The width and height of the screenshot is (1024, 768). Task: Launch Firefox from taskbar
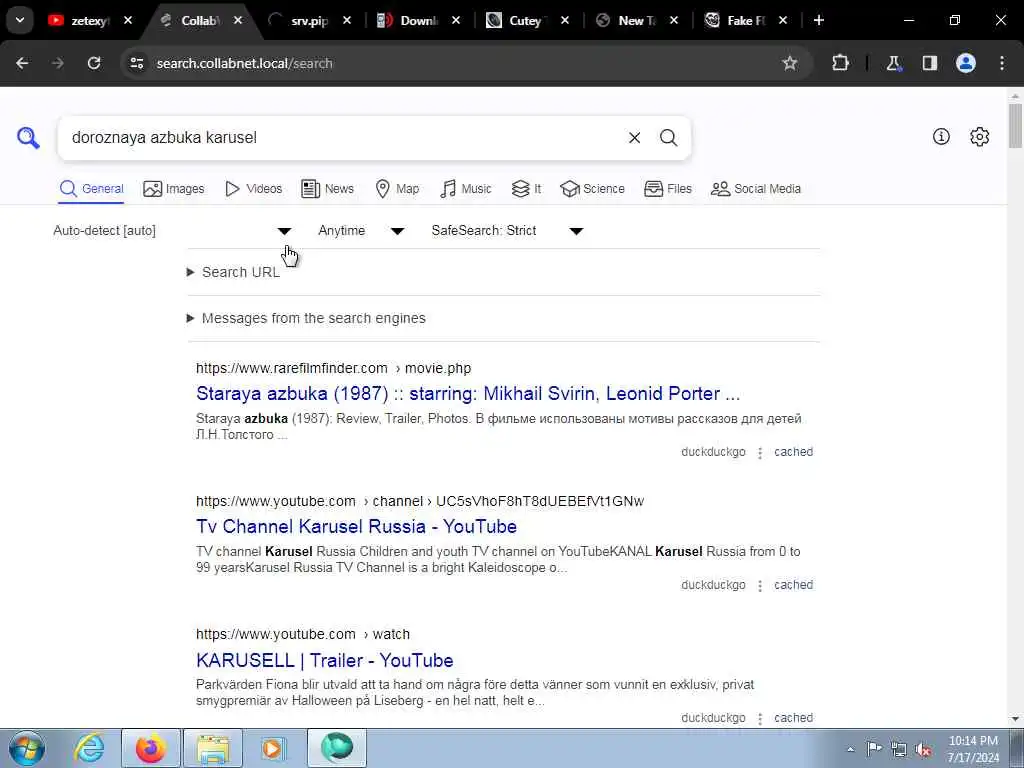pos(150,748)
